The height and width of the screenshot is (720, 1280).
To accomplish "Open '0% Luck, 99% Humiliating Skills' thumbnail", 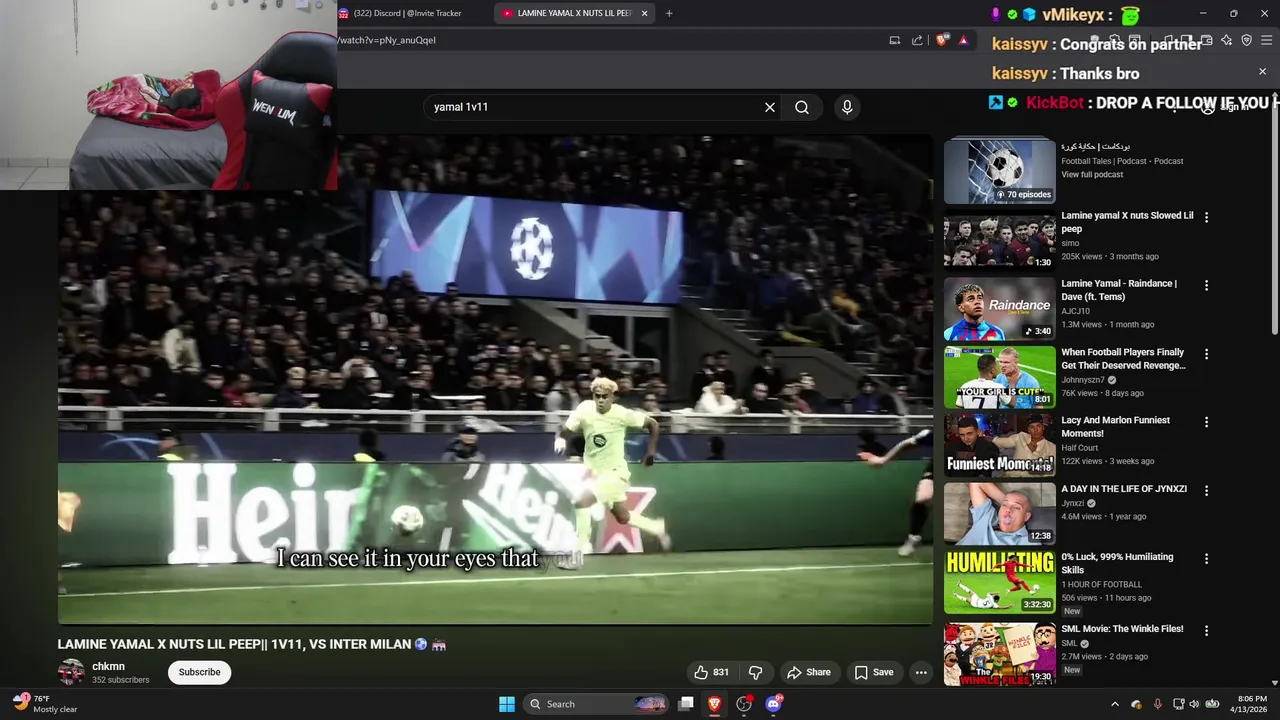I will click(999, 582).
